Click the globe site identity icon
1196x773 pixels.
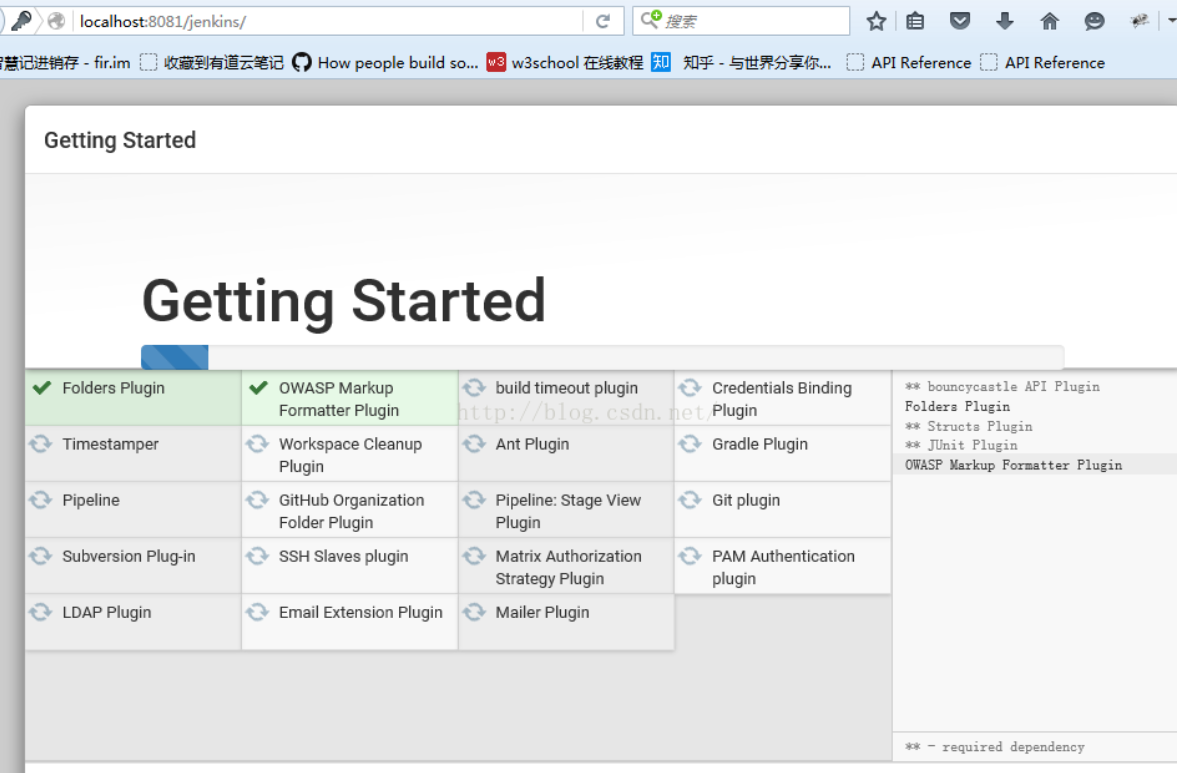(x=56, y=21)
